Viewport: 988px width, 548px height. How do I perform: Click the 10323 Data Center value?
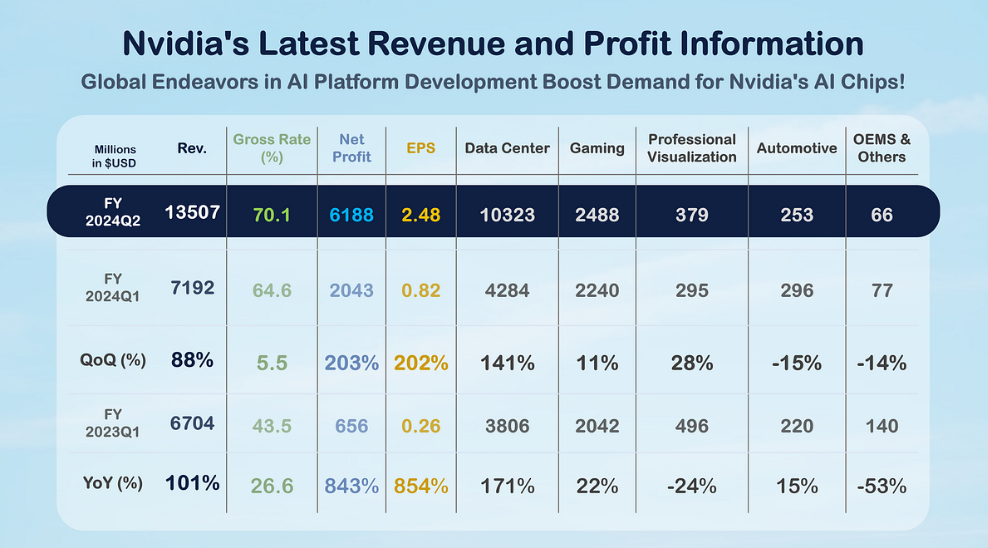[507, 215]
